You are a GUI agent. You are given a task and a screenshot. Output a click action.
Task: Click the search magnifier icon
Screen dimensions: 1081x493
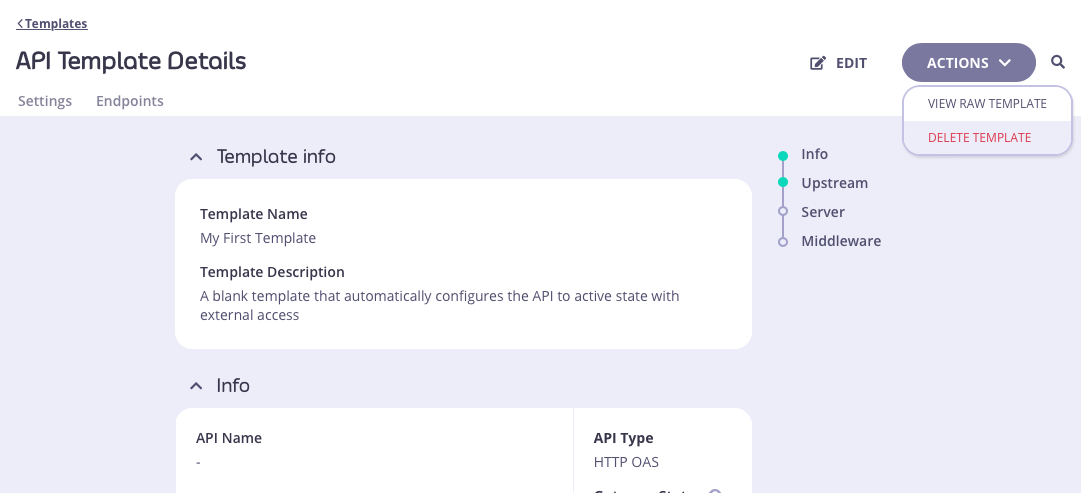coord(1058,63)
